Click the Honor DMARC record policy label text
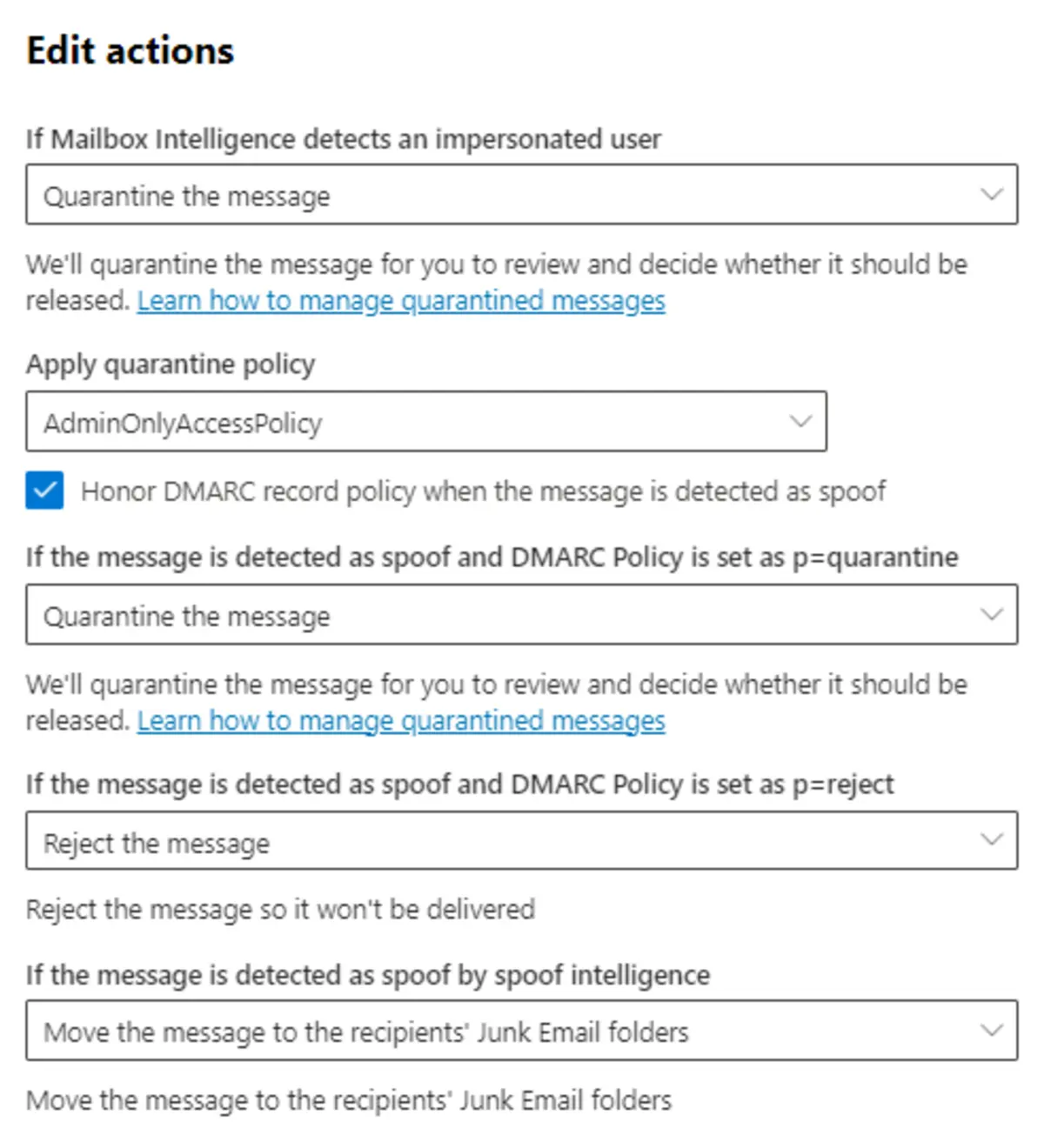This screenshot has height=1148, width=1044. 483,491
